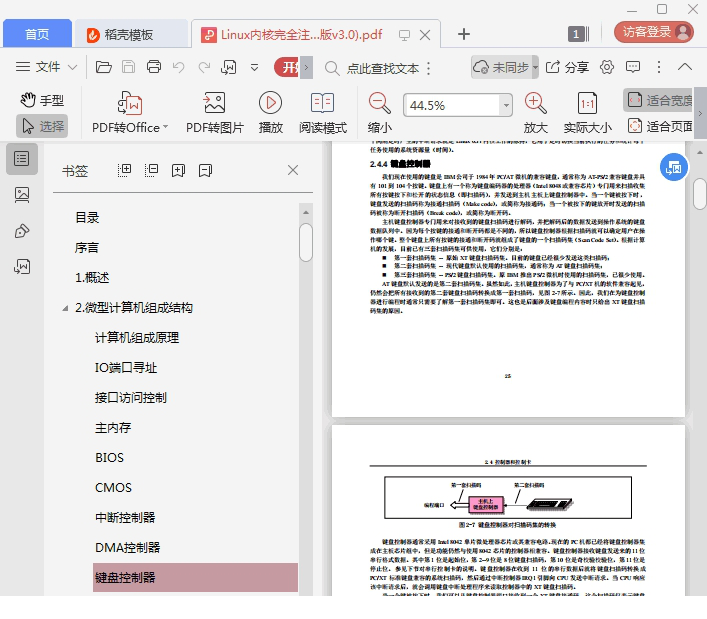Image resolution: width=707 pixels, height=619 pixels.
Task: Switch to the 稻壳模板 tab
Action: [131, 34]
